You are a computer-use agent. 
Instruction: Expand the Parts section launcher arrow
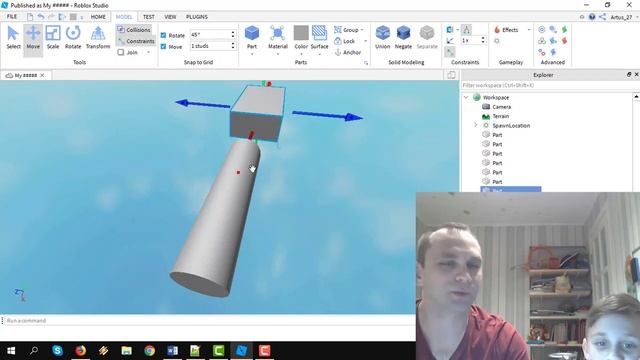click(366, 63)
